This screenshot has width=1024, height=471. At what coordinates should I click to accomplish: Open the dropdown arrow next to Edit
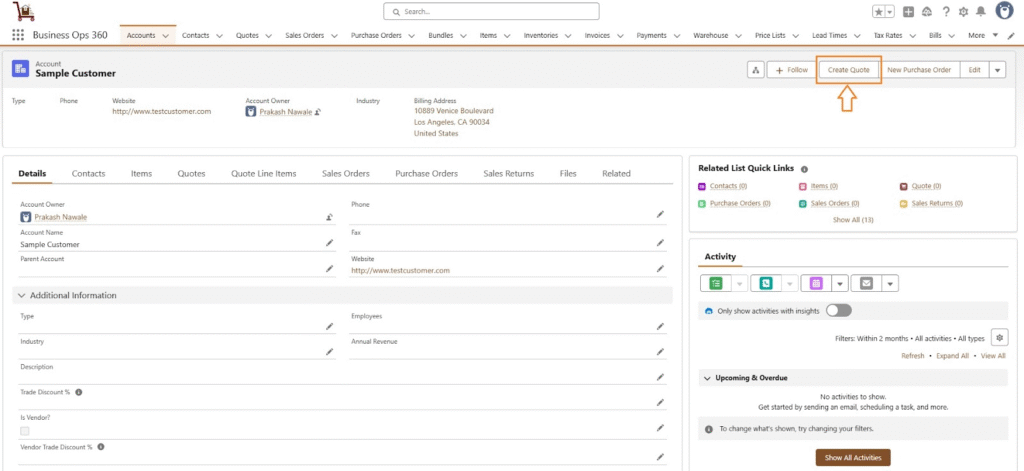point(997,70)
